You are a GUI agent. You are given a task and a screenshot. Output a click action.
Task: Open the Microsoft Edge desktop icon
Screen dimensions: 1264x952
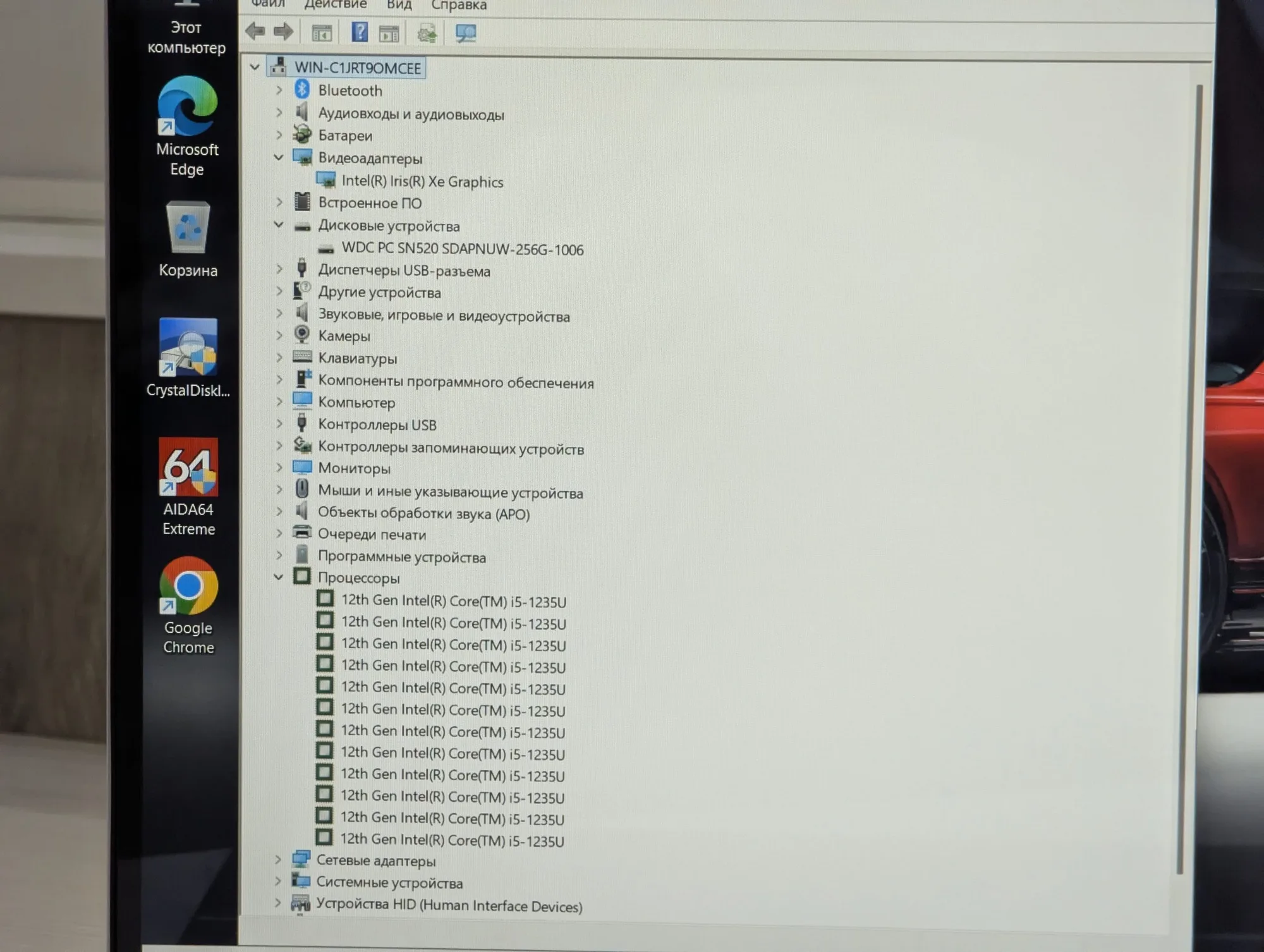point(187,127)
